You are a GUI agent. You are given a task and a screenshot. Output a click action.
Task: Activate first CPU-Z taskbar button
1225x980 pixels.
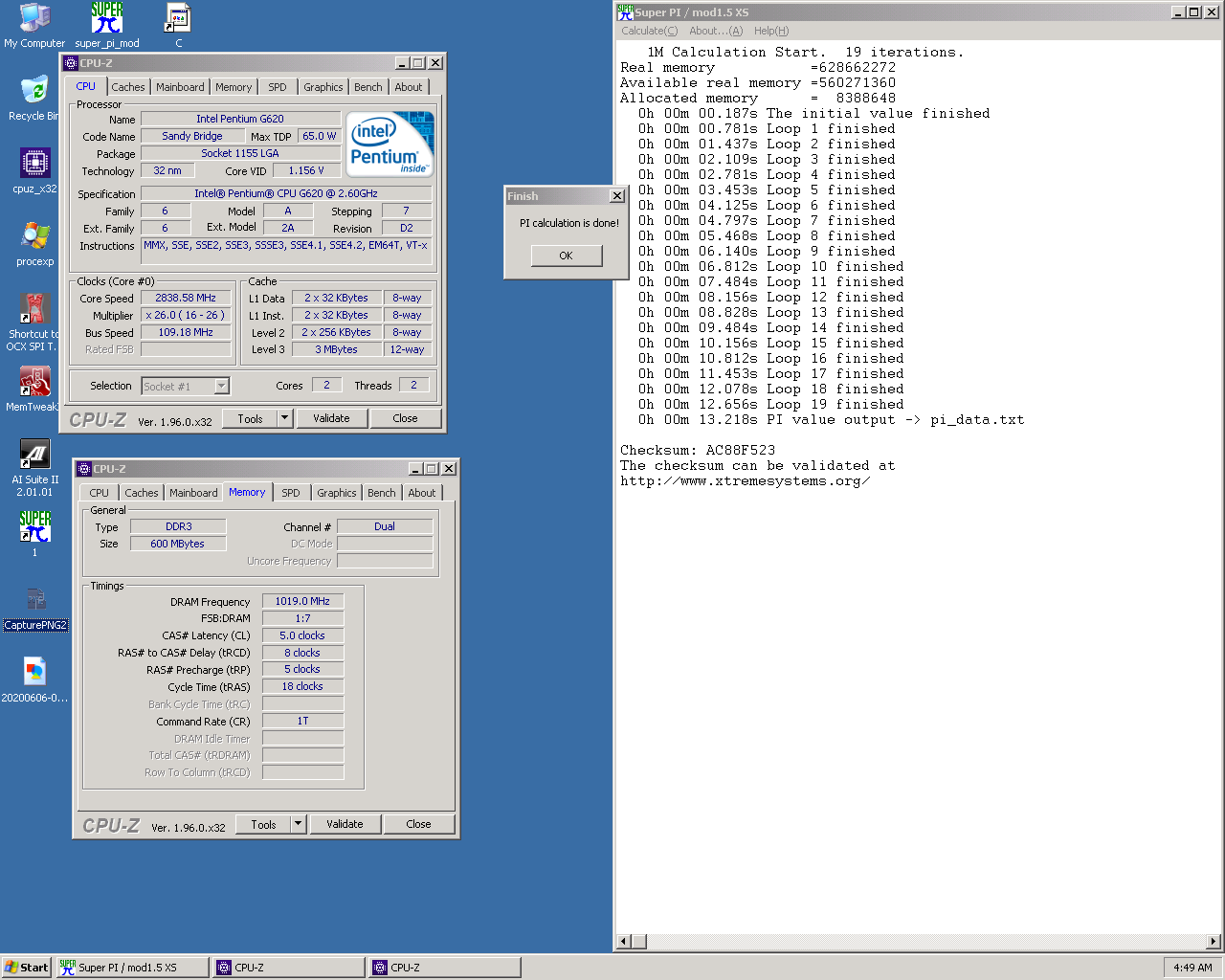pyautogui.click(x=288, y=968)
